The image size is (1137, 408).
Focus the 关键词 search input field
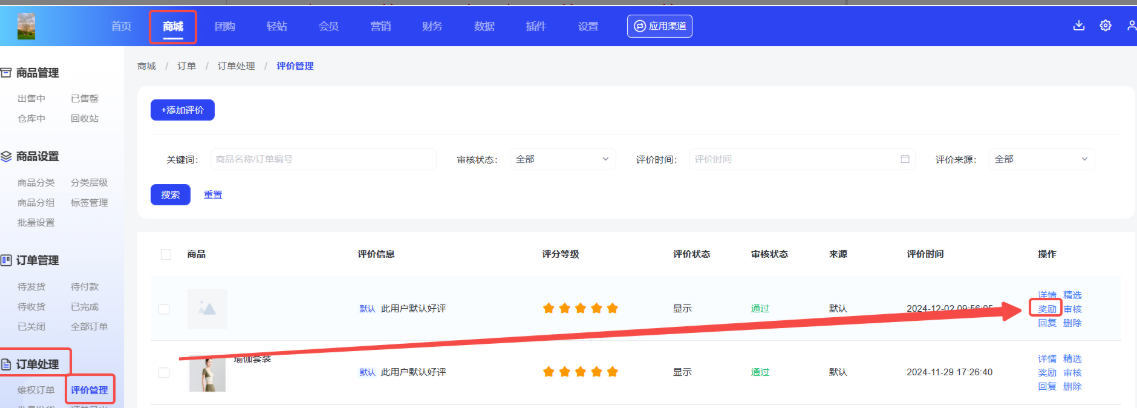pyautogui.click(x=323, y=159)
